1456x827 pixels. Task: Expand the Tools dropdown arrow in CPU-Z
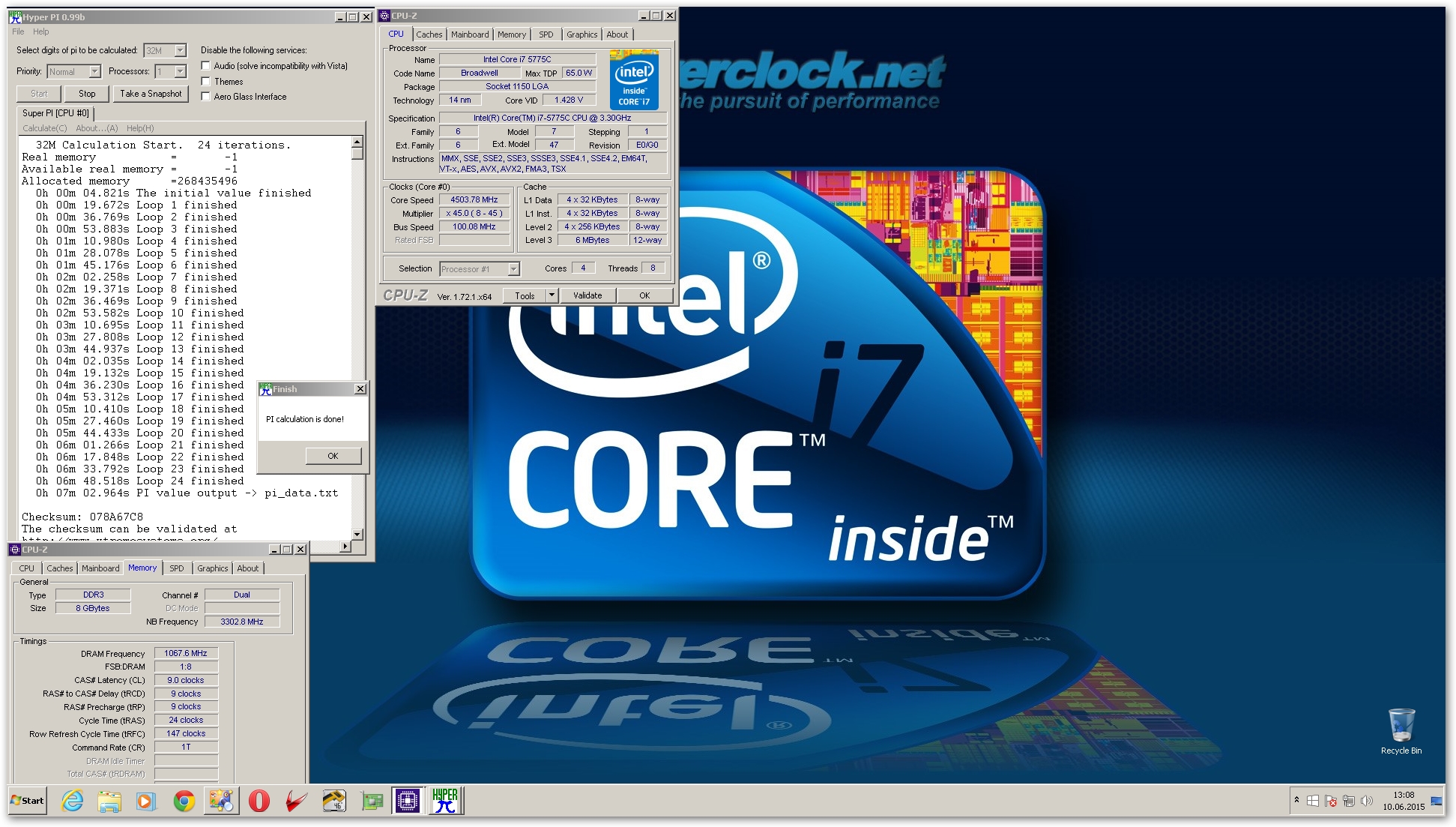(552, 295)
